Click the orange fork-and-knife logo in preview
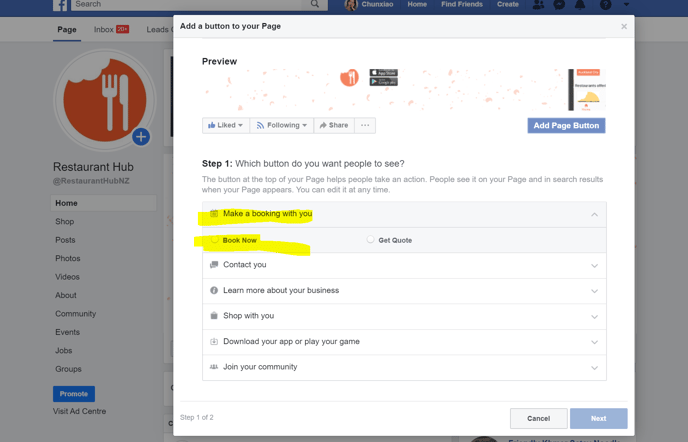 [349, 78]
